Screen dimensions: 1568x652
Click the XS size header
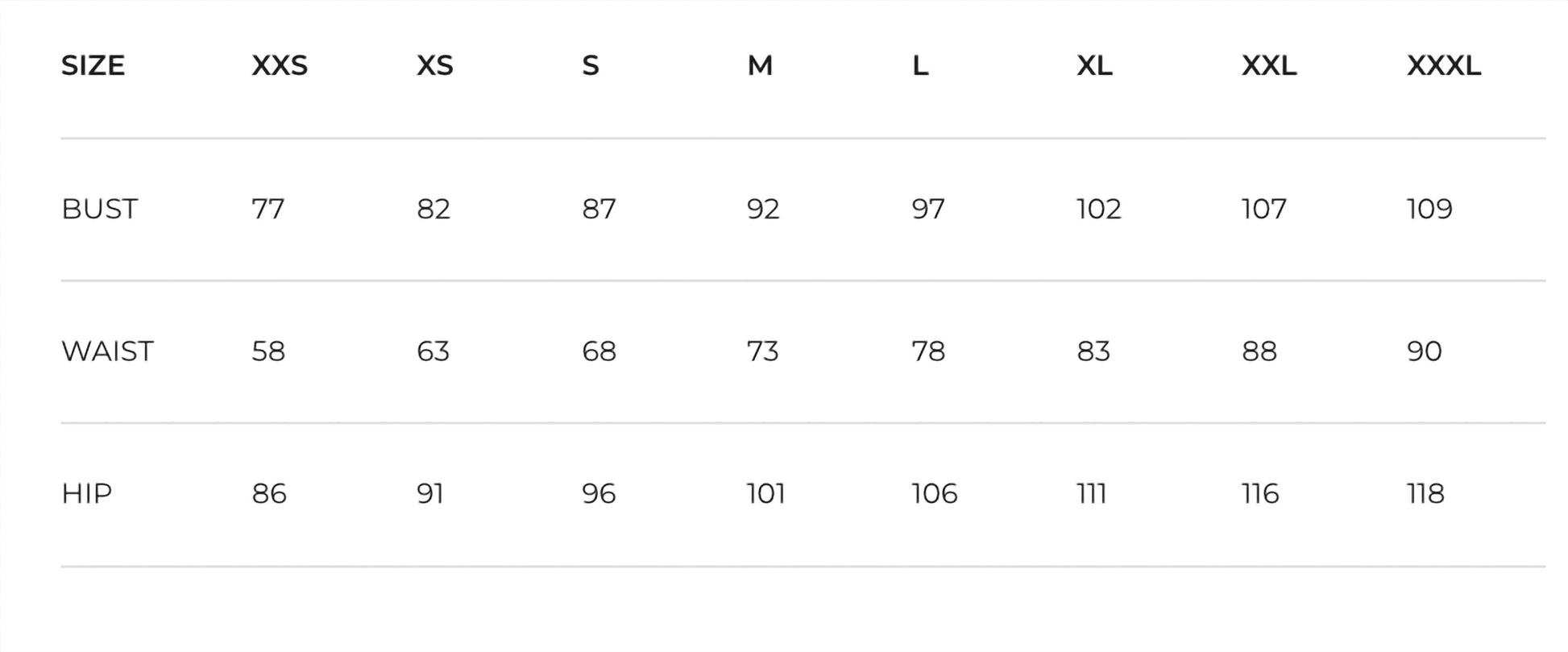tap(434, 65)
